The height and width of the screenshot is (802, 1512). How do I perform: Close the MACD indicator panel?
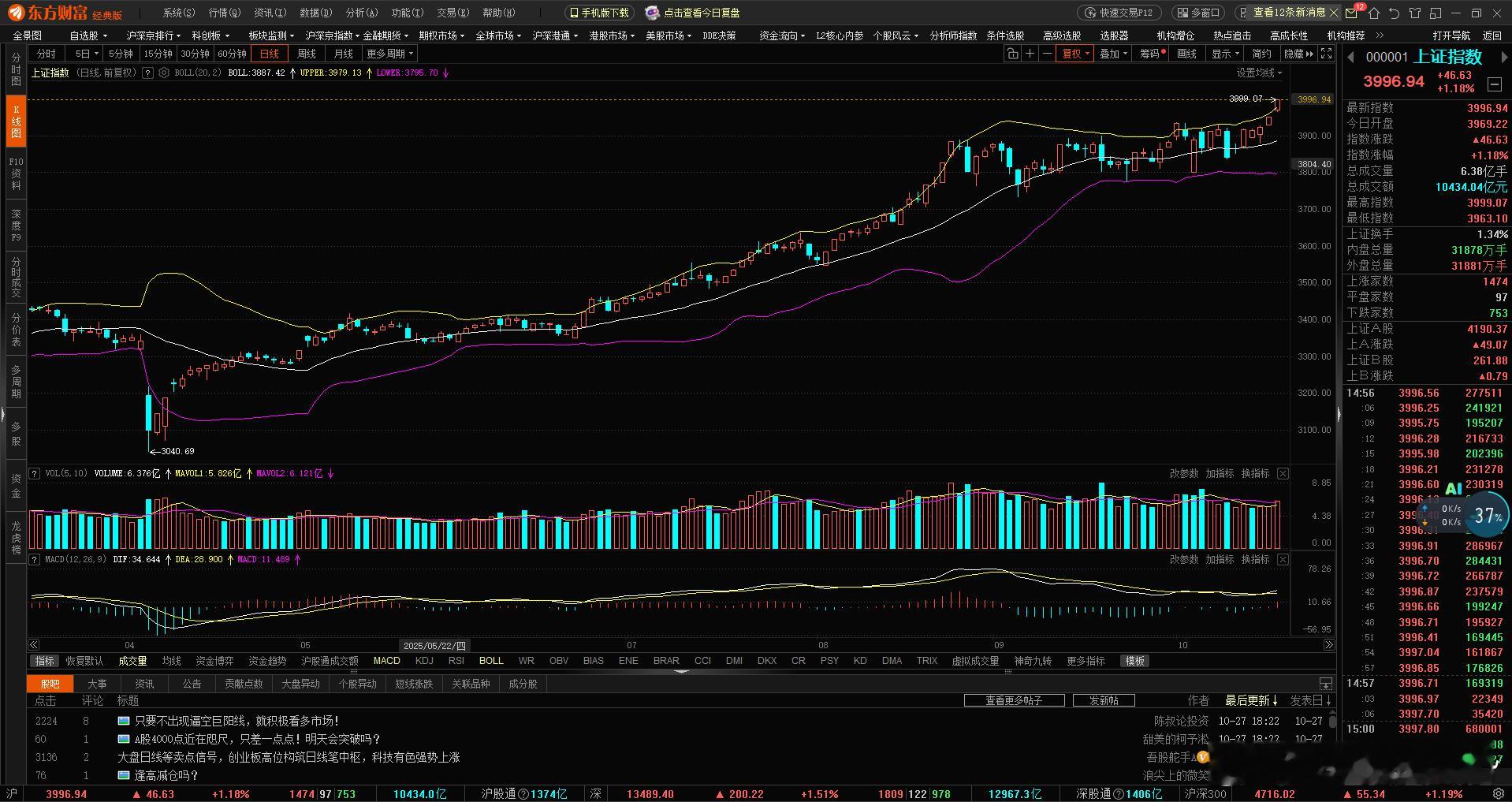tap(1283, 559)
